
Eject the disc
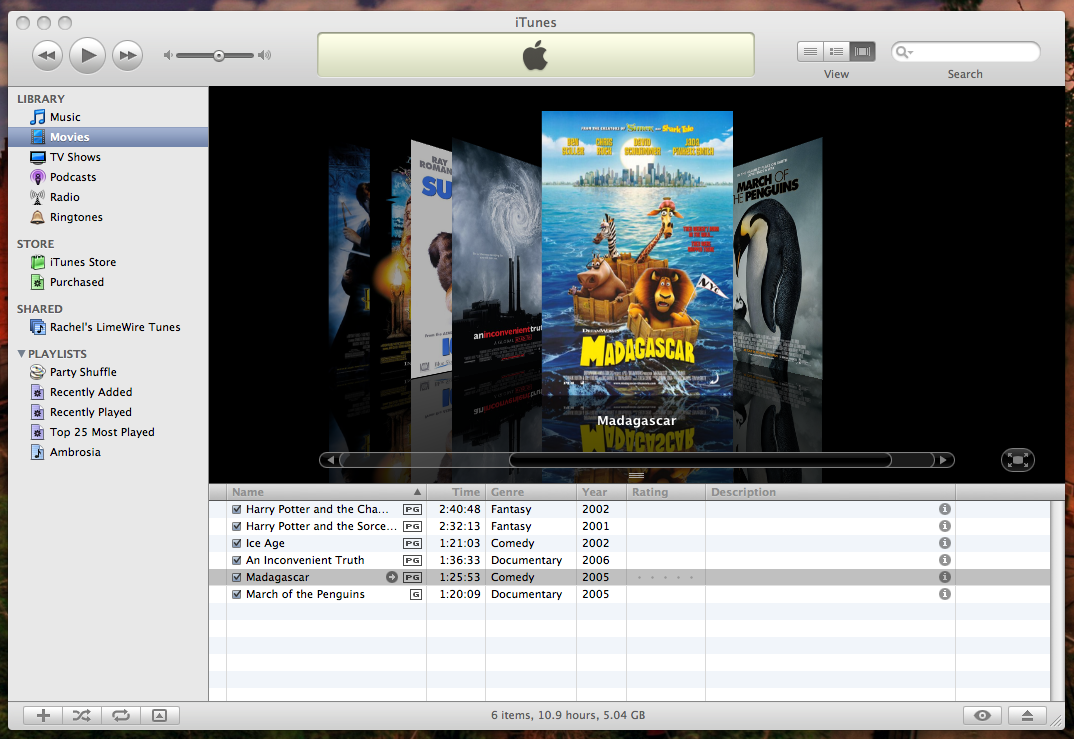[1028, 715]
